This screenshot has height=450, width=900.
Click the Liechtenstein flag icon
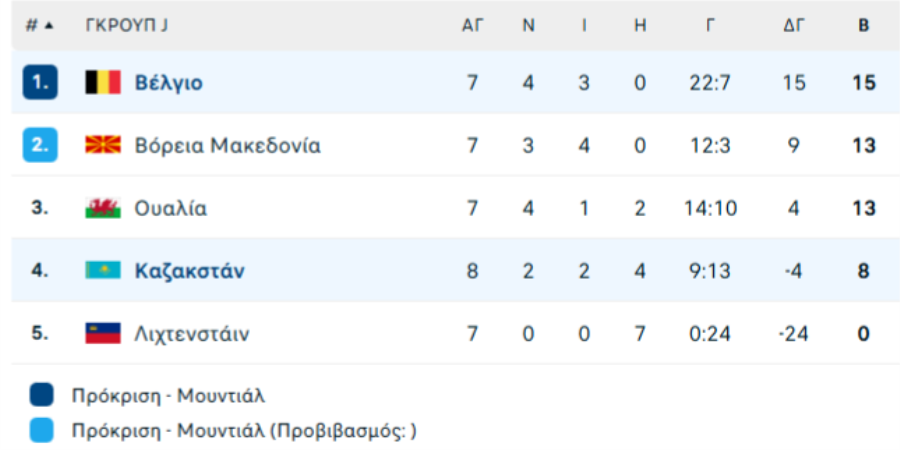[103, 334]
